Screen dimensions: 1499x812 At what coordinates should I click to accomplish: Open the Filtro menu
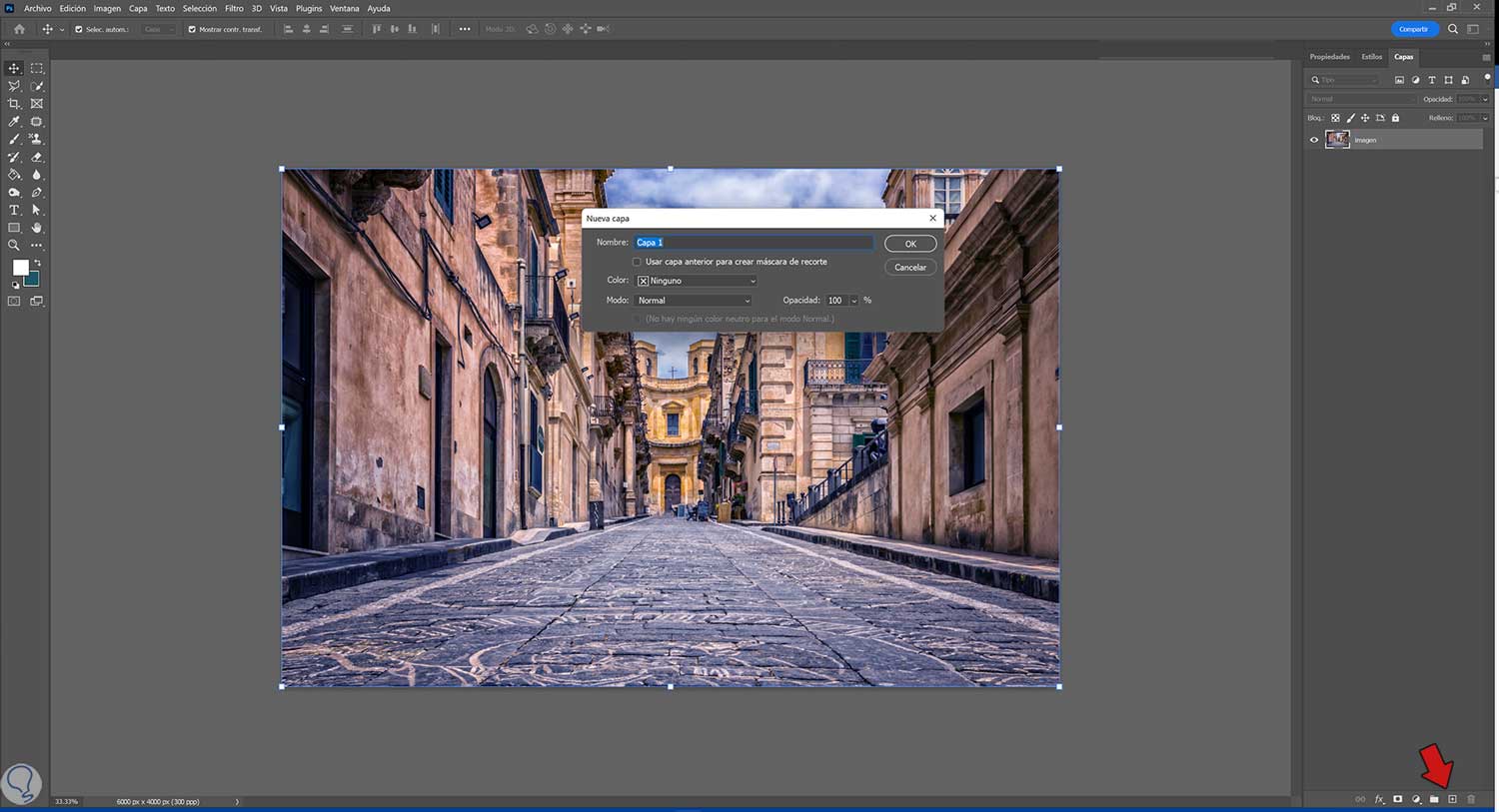click(x=234, y=8)
